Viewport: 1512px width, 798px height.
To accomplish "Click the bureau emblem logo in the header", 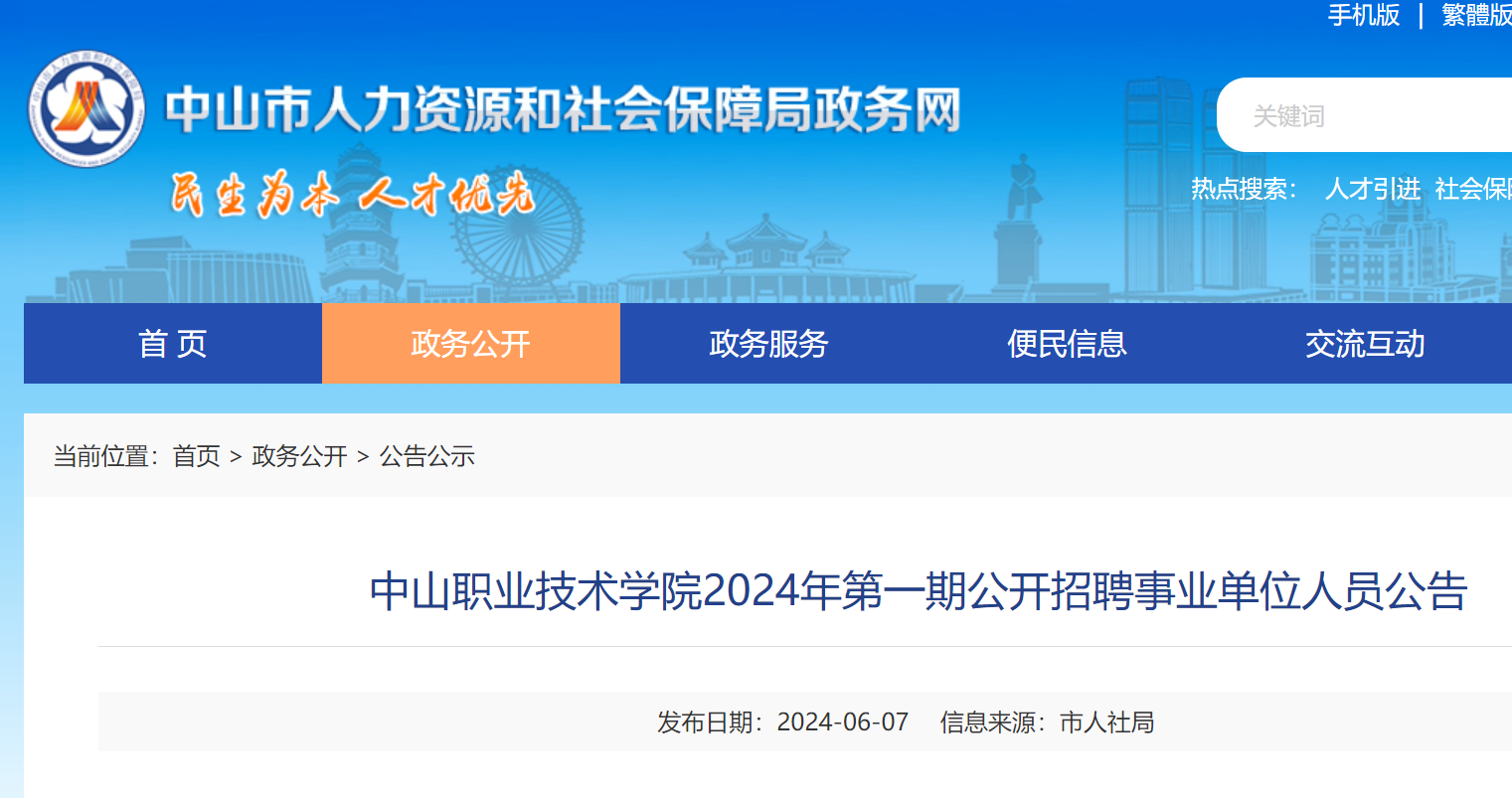I will click(86, 108).
